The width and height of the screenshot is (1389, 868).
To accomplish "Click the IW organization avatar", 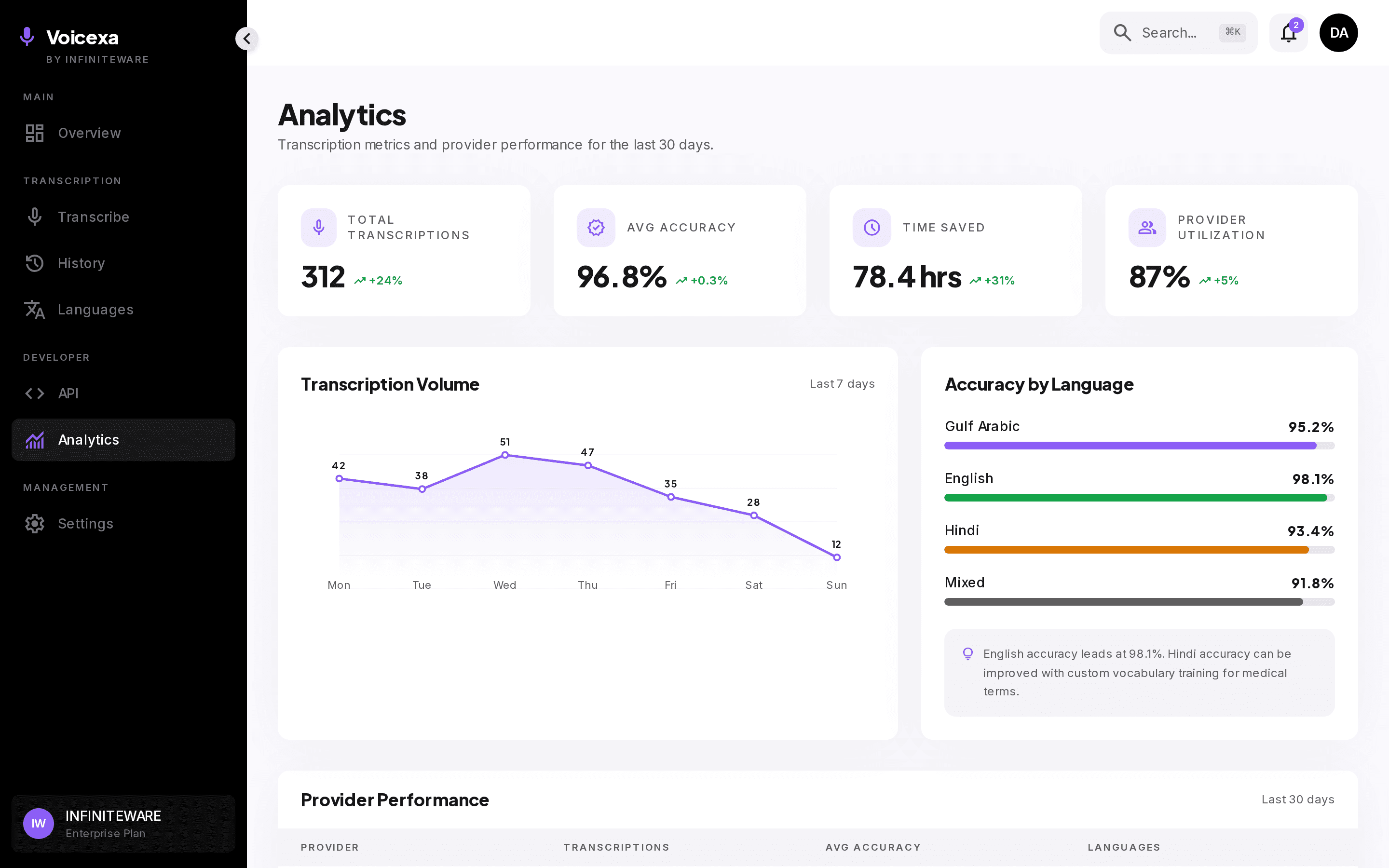I will [x=39, y=824].
